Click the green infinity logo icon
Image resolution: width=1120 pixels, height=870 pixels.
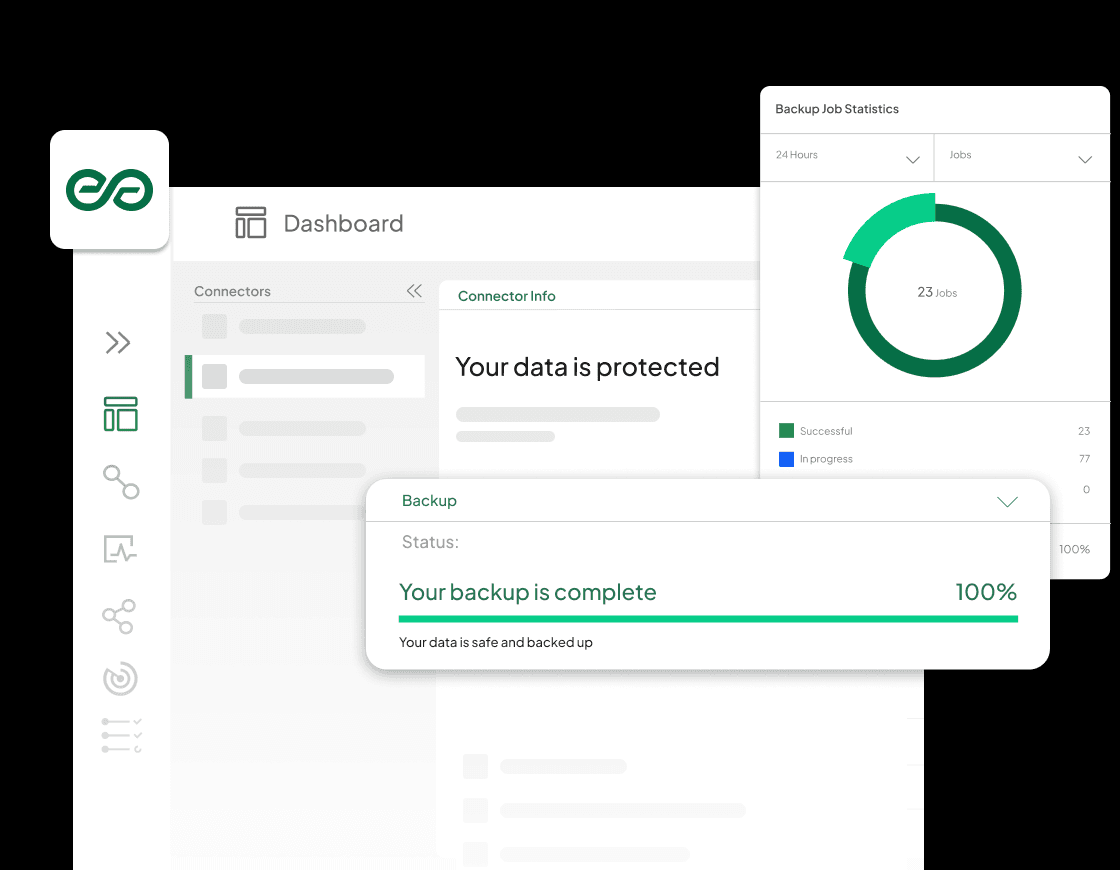[109, 189]
